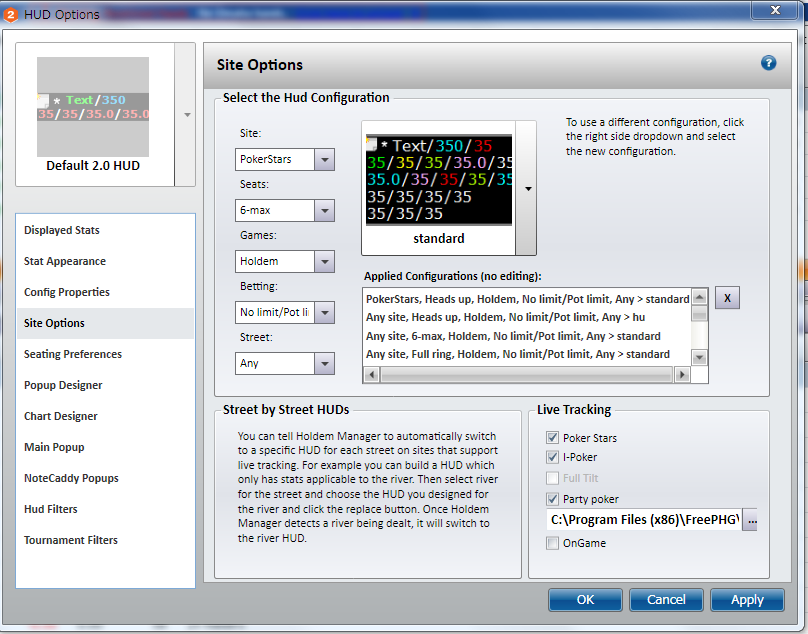Image resolution: width=808 pixels, height=634 pixels.
Task: Toggle Full Tilt live tracking checkbox
Action: coord(552,478)
